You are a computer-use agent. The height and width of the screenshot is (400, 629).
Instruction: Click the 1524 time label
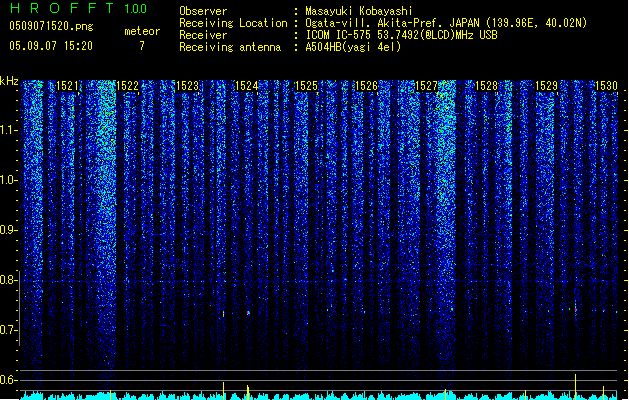[x=246, y=85]
